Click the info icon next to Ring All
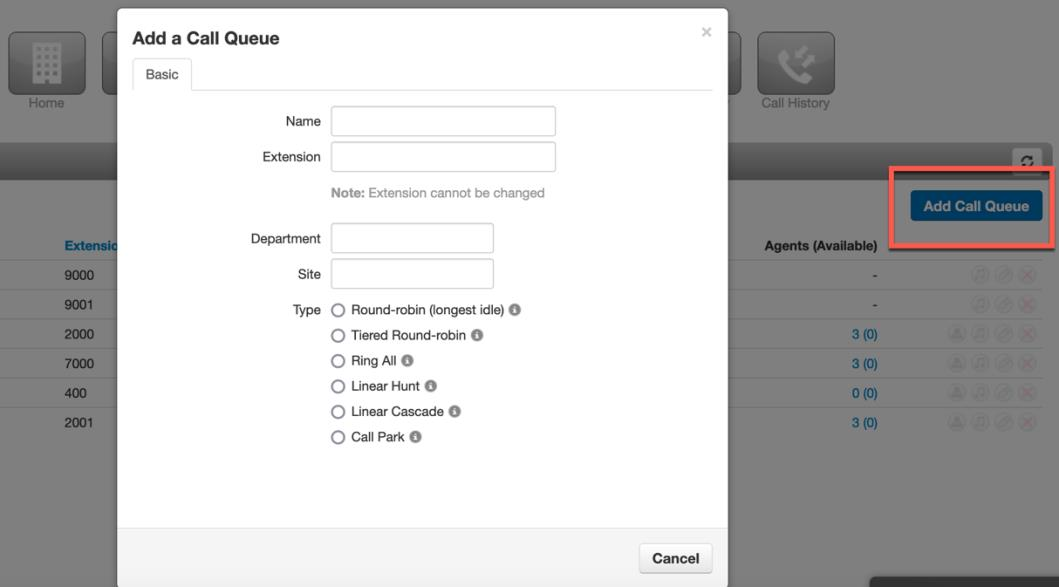The image size is (1059, 587). (x=407, y=361)
